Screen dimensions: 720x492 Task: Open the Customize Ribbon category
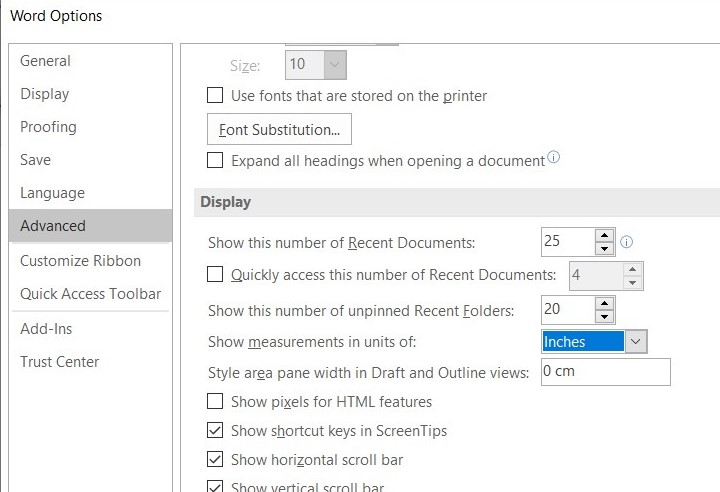90,260
